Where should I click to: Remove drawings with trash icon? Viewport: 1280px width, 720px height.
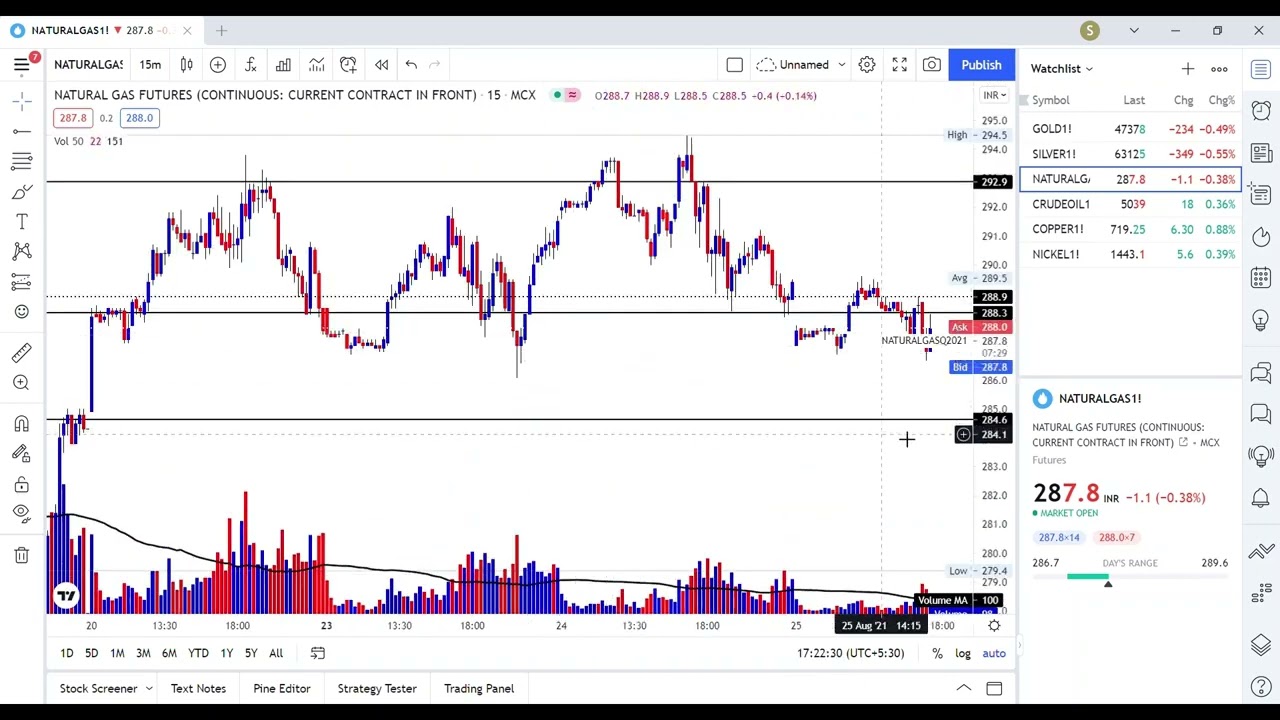[x=21, y=555]
